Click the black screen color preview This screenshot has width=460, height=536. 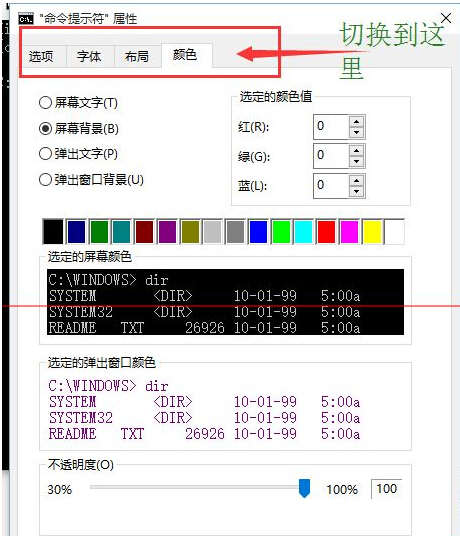[x=226, y=302]
